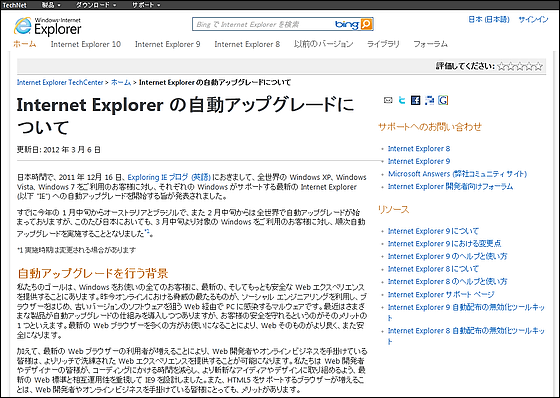Image resolution: width=560 pixels, height=398 pixels.
Task: Share the article via Google icon
Action: pyautogui.click(x=443, y=100)
